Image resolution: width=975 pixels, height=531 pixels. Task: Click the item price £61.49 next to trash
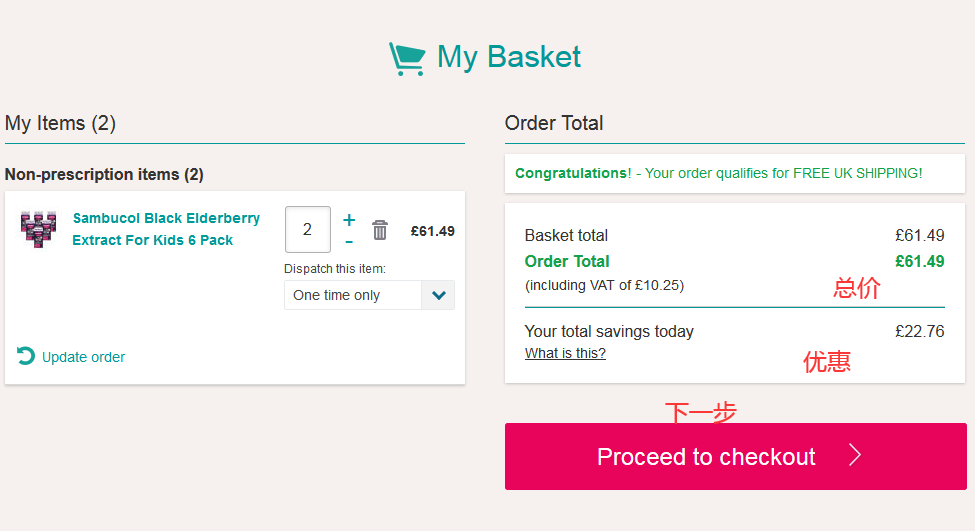(432, 231)
